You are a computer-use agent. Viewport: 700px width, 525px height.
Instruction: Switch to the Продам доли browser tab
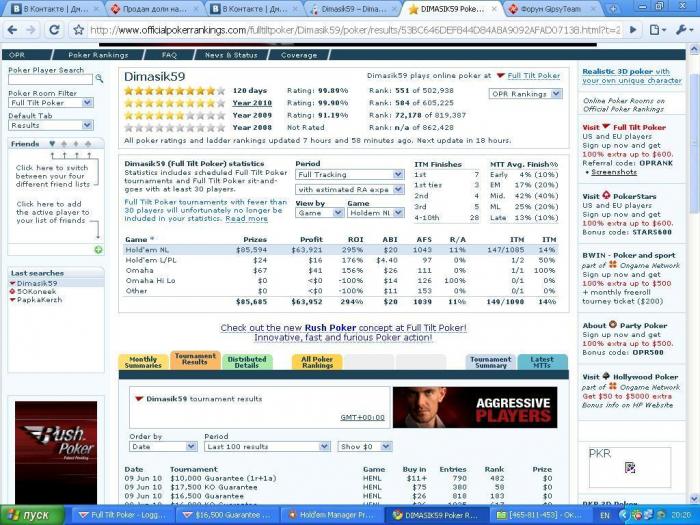click(x=154, y=9)
